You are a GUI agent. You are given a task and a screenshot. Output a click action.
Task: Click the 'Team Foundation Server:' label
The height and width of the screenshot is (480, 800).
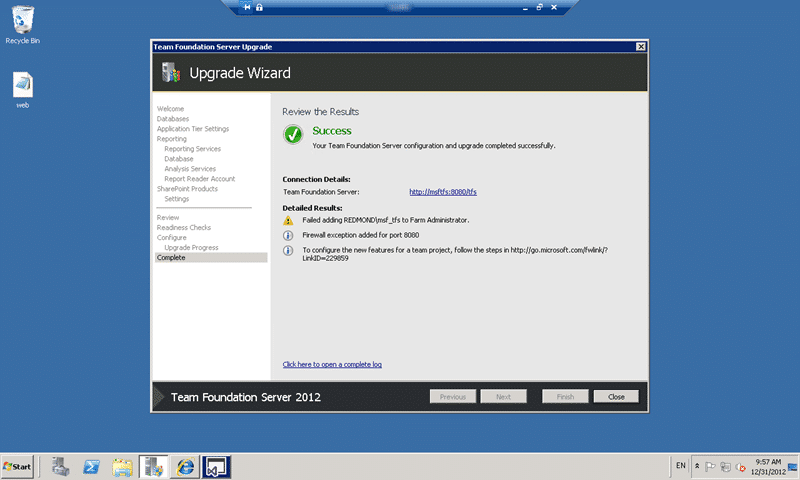point(321,192)
